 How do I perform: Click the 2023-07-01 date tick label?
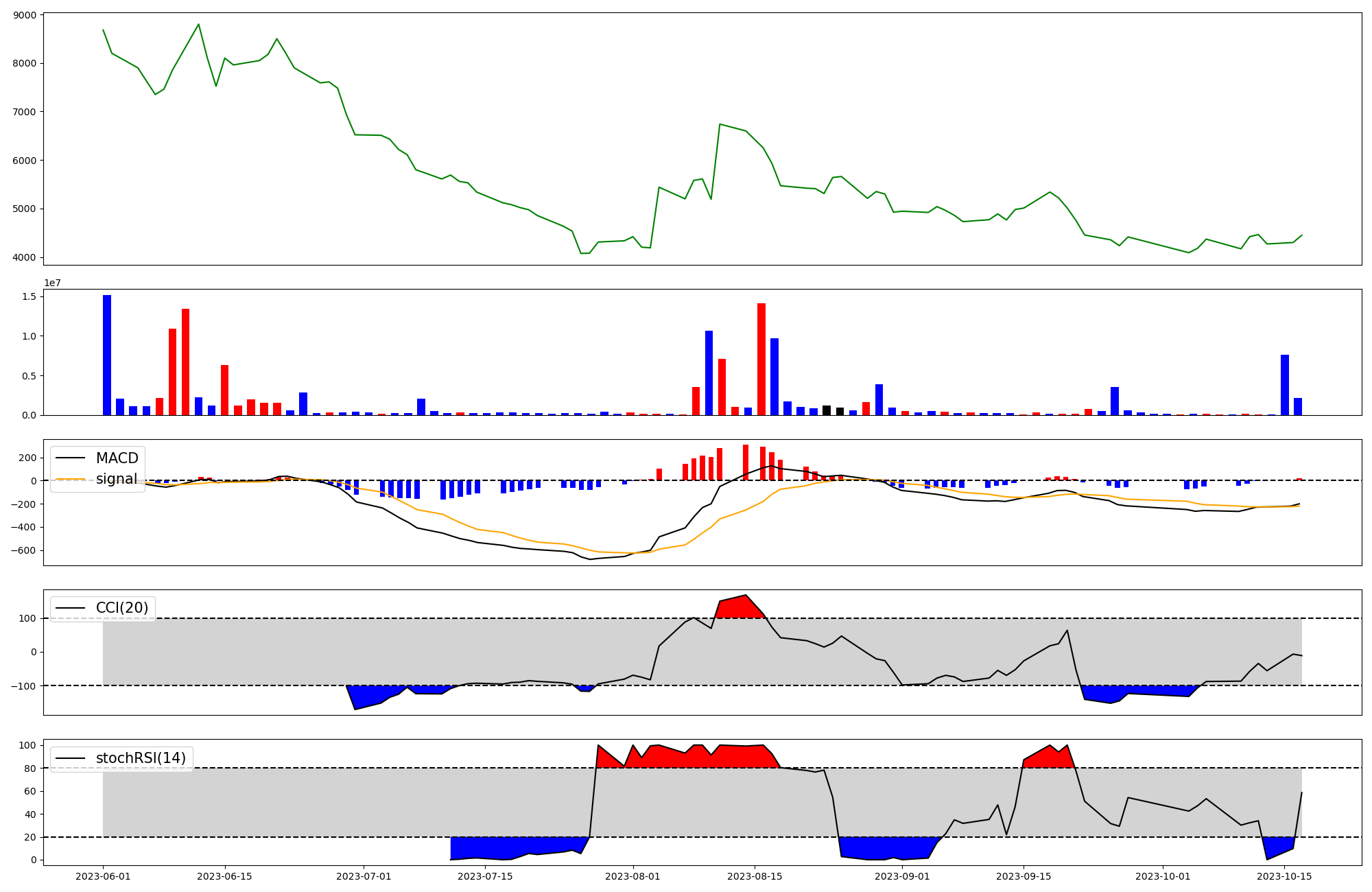tap(364, 876)
